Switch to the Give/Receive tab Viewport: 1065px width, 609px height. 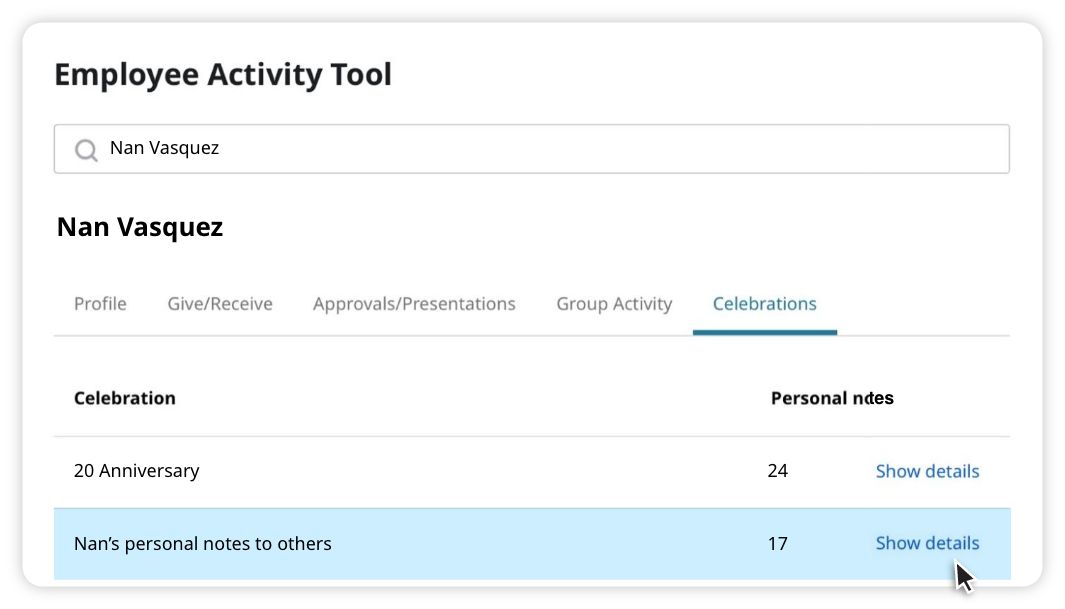tap(220, 303)
